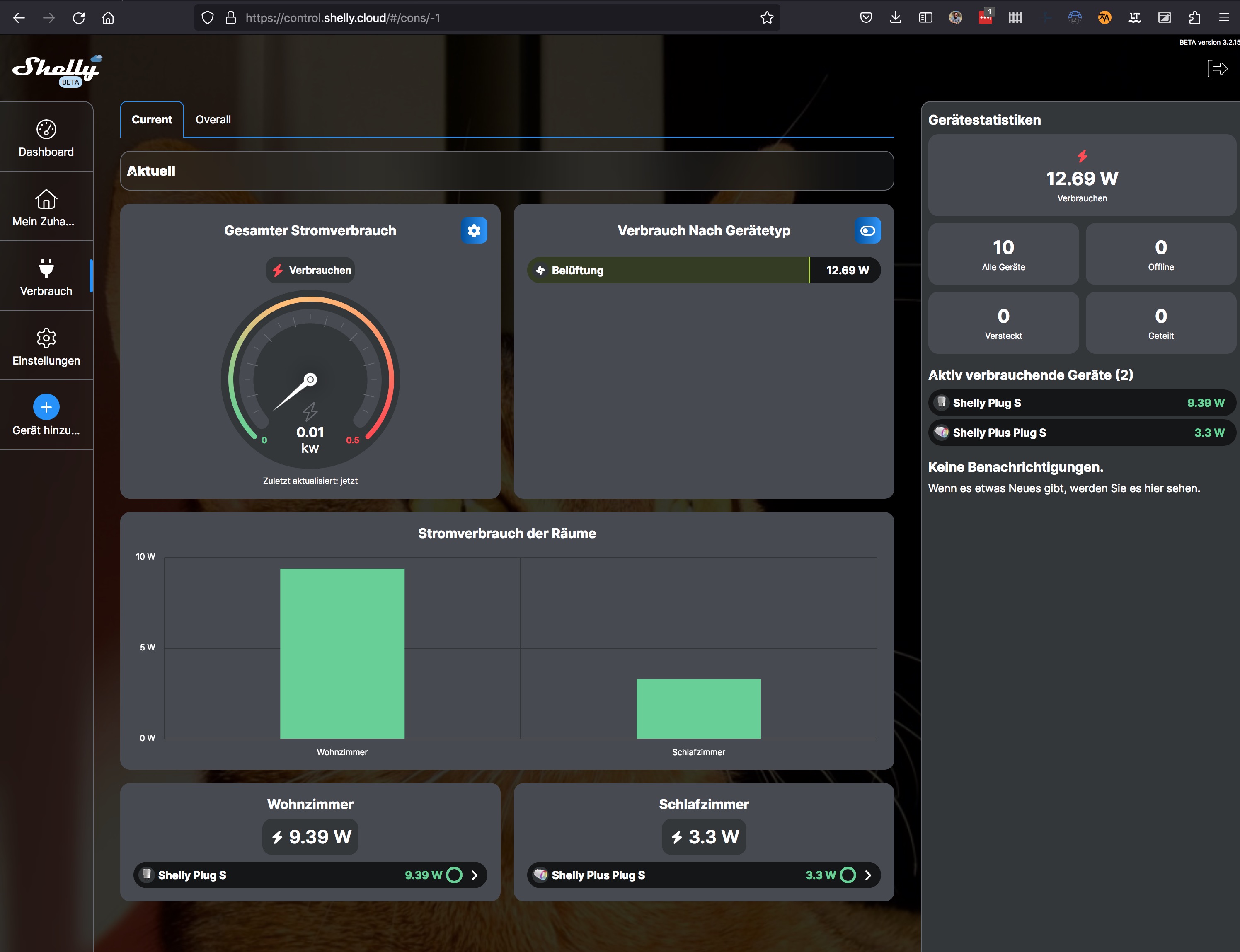Image resolution: width=1240 pixels, height=952 pixels.
Task: Click the Verbrauchen chip above the gauge
Action: pos(310,270)
